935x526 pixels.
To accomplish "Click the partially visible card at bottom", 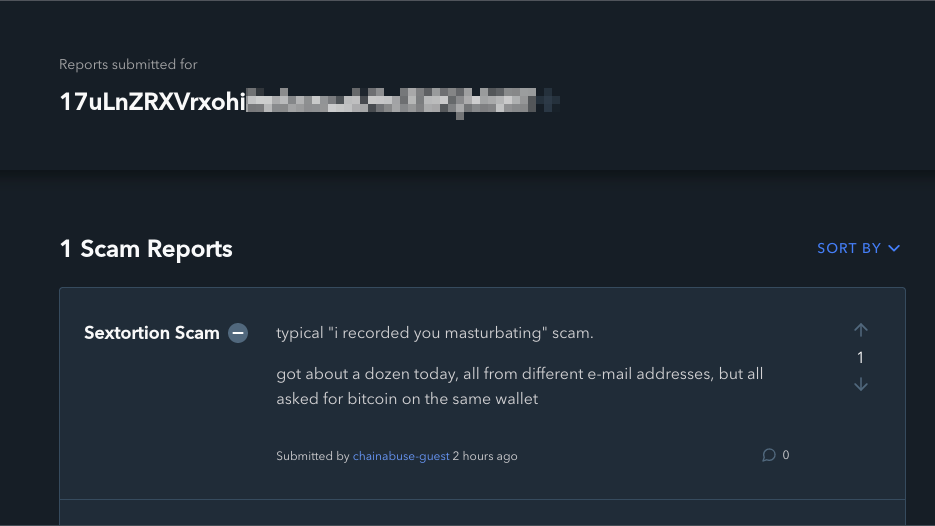I will pos(482,513).
